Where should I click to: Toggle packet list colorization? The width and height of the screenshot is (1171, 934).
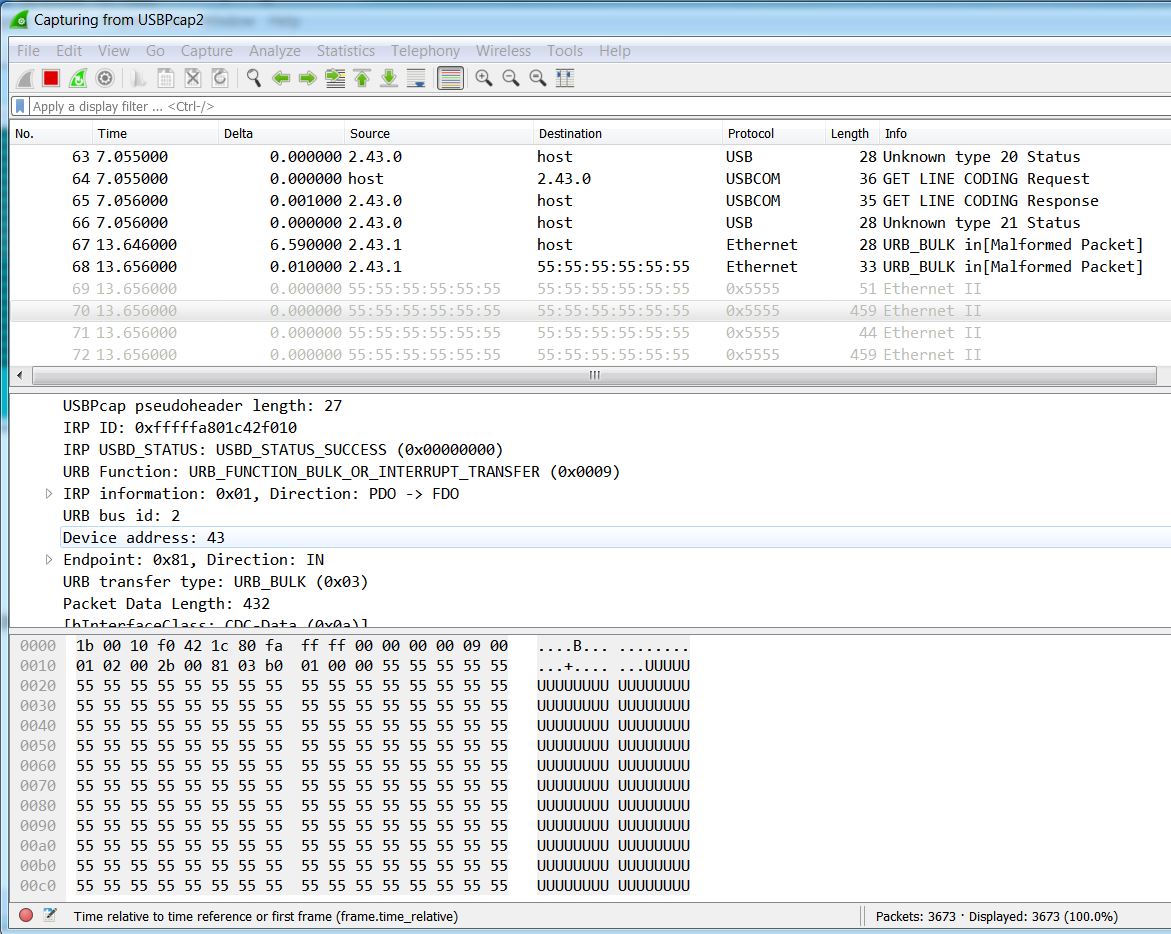click(450, 78)
